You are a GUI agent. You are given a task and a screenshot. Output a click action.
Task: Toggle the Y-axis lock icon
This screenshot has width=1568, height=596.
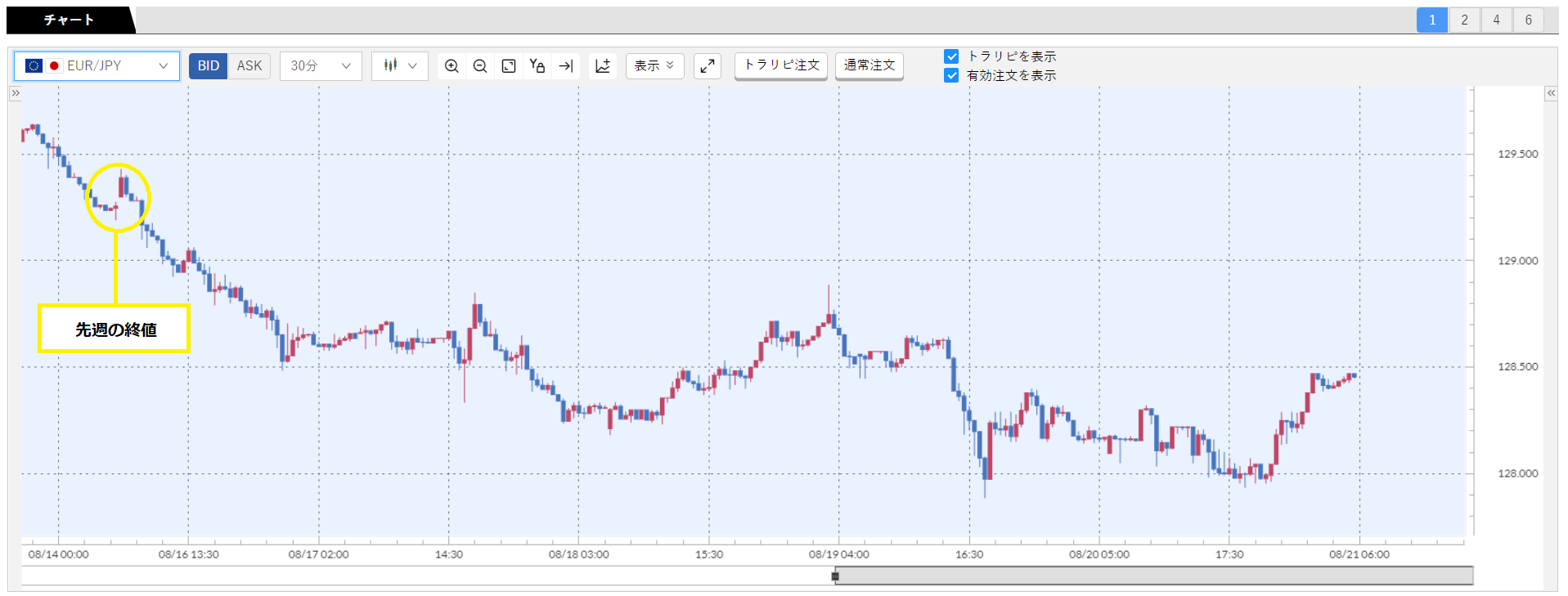click(537, 66)
